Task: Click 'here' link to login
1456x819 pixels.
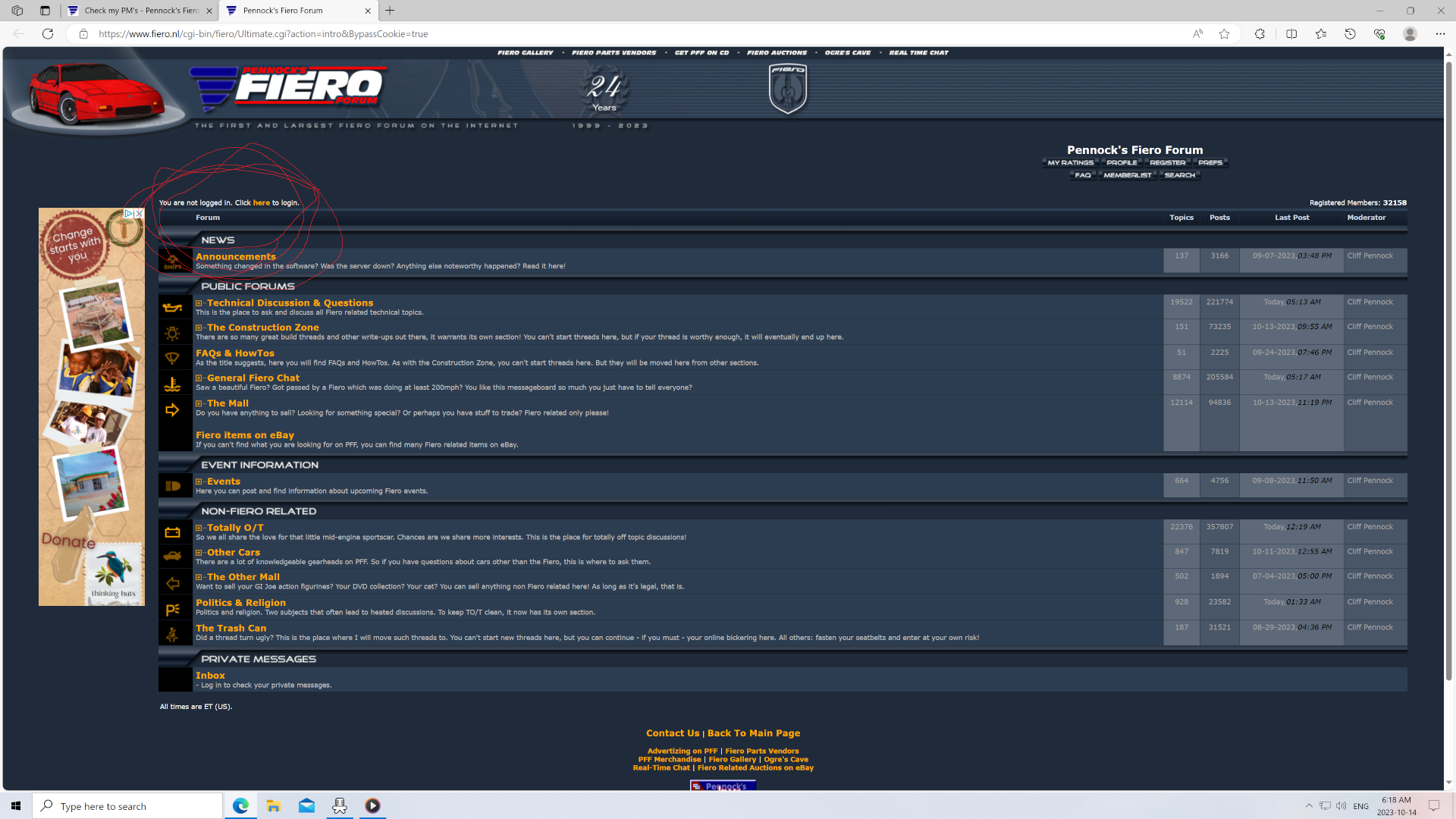Action: click(x=262, y=202)
